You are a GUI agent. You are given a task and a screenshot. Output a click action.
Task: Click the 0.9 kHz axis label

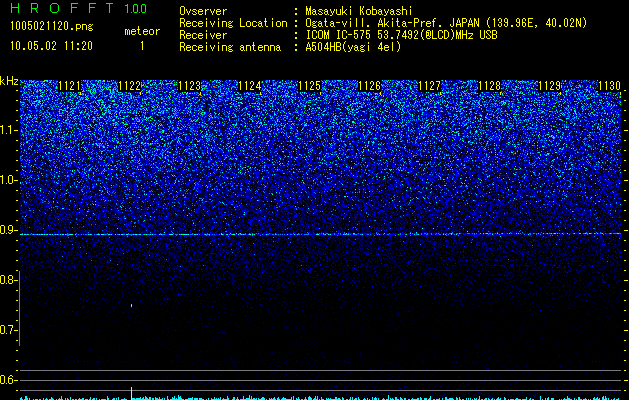(7, 230)
